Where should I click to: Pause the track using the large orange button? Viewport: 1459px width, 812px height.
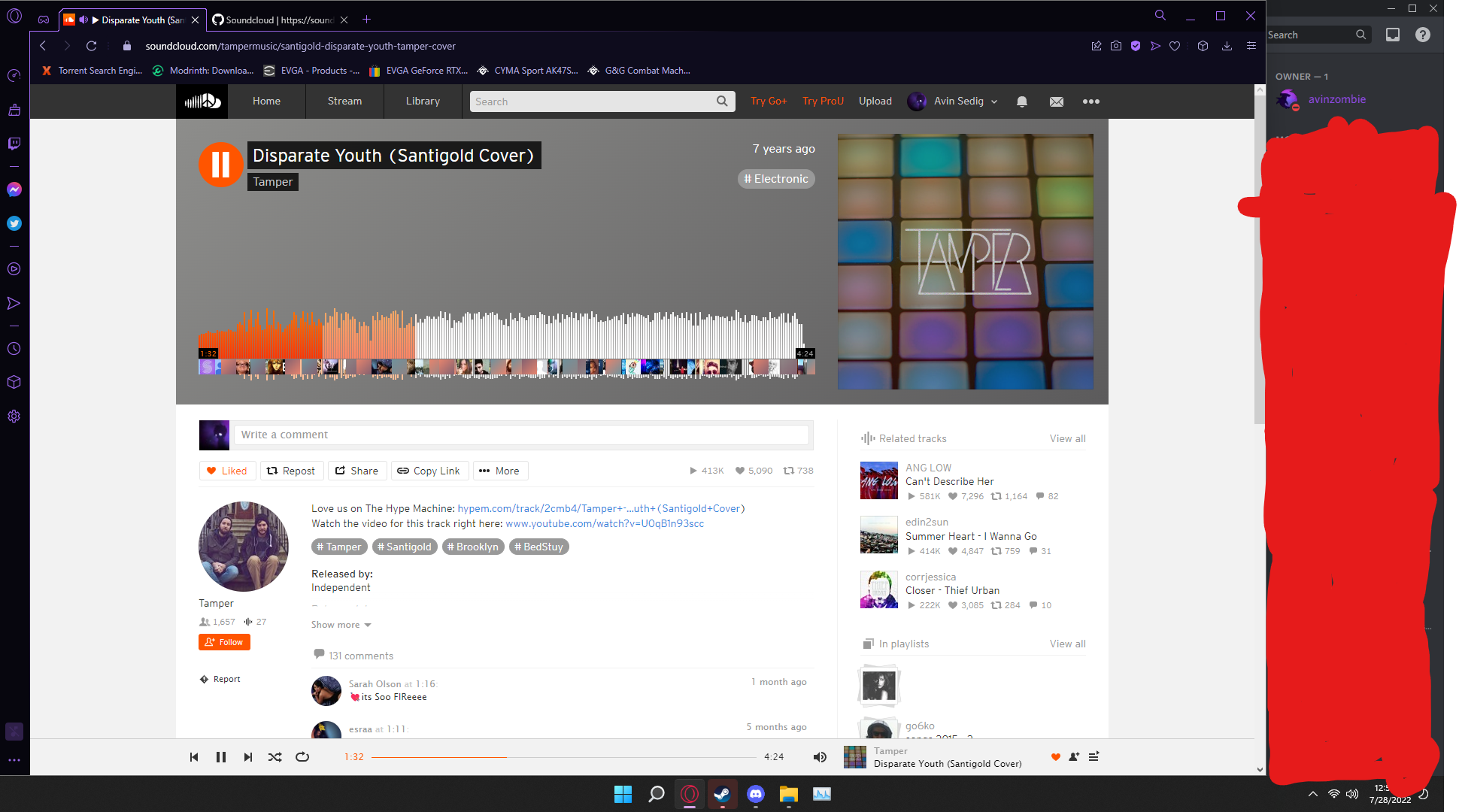[220, 164]
